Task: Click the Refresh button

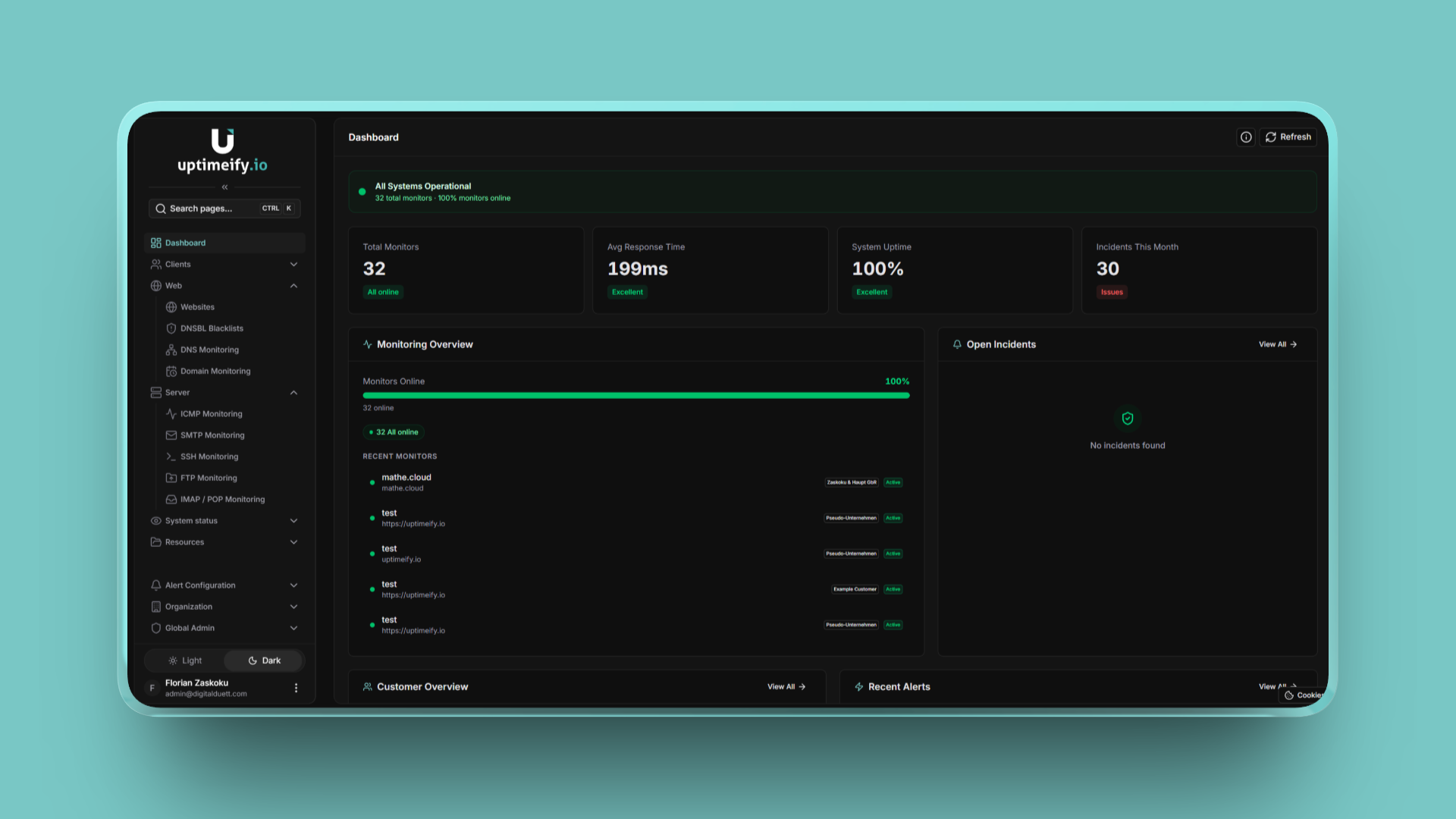Action: coord(1288,137)
